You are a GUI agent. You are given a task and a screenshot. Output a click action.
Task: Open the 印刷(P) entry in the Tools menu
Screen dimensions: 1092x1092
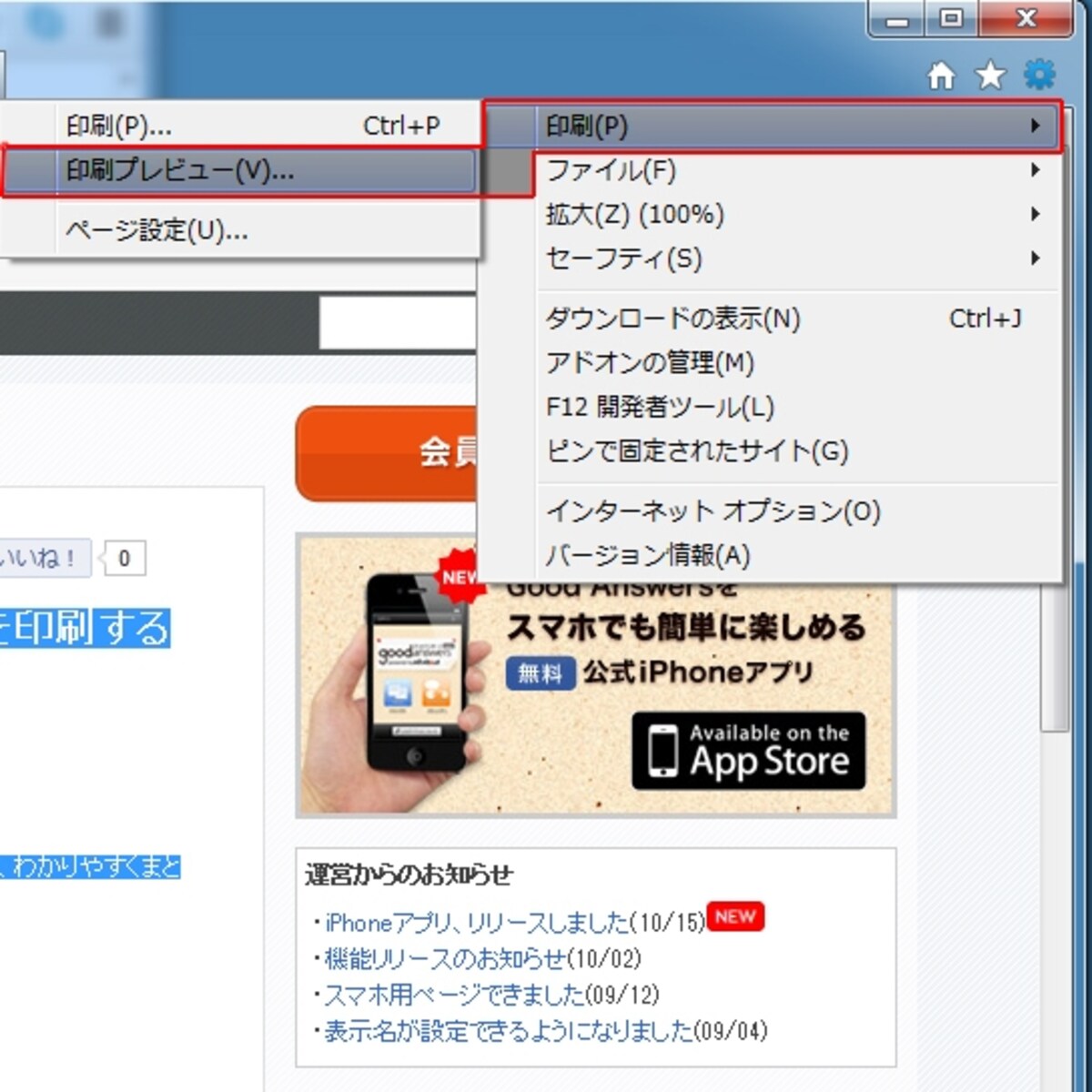pyautogui.click(x=771, y=126)
